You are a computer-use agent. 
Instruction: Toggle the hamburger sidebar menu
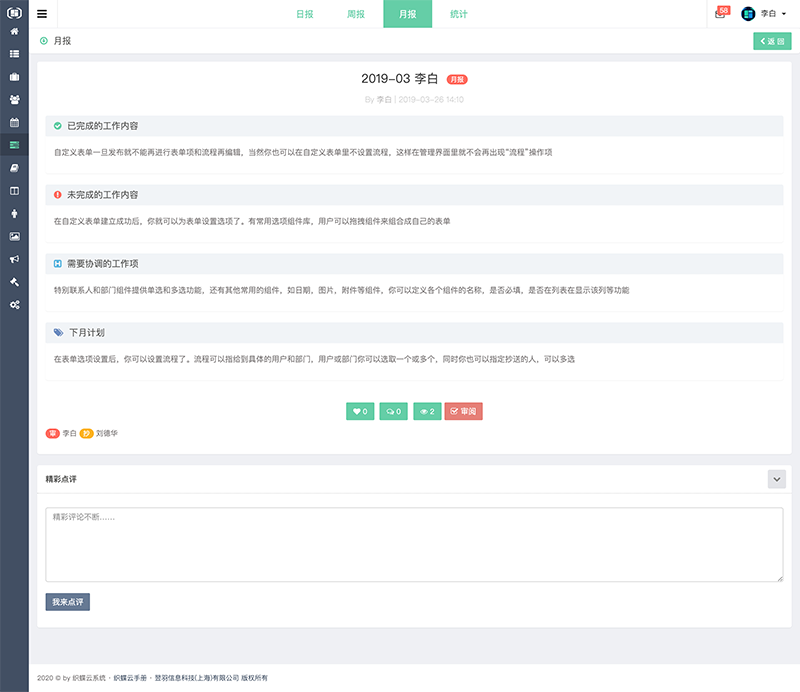pos(42,14)
